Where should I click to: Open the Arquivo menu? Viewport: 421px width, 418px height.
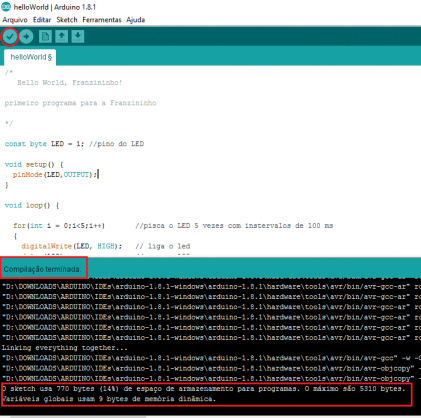[15, 20]
